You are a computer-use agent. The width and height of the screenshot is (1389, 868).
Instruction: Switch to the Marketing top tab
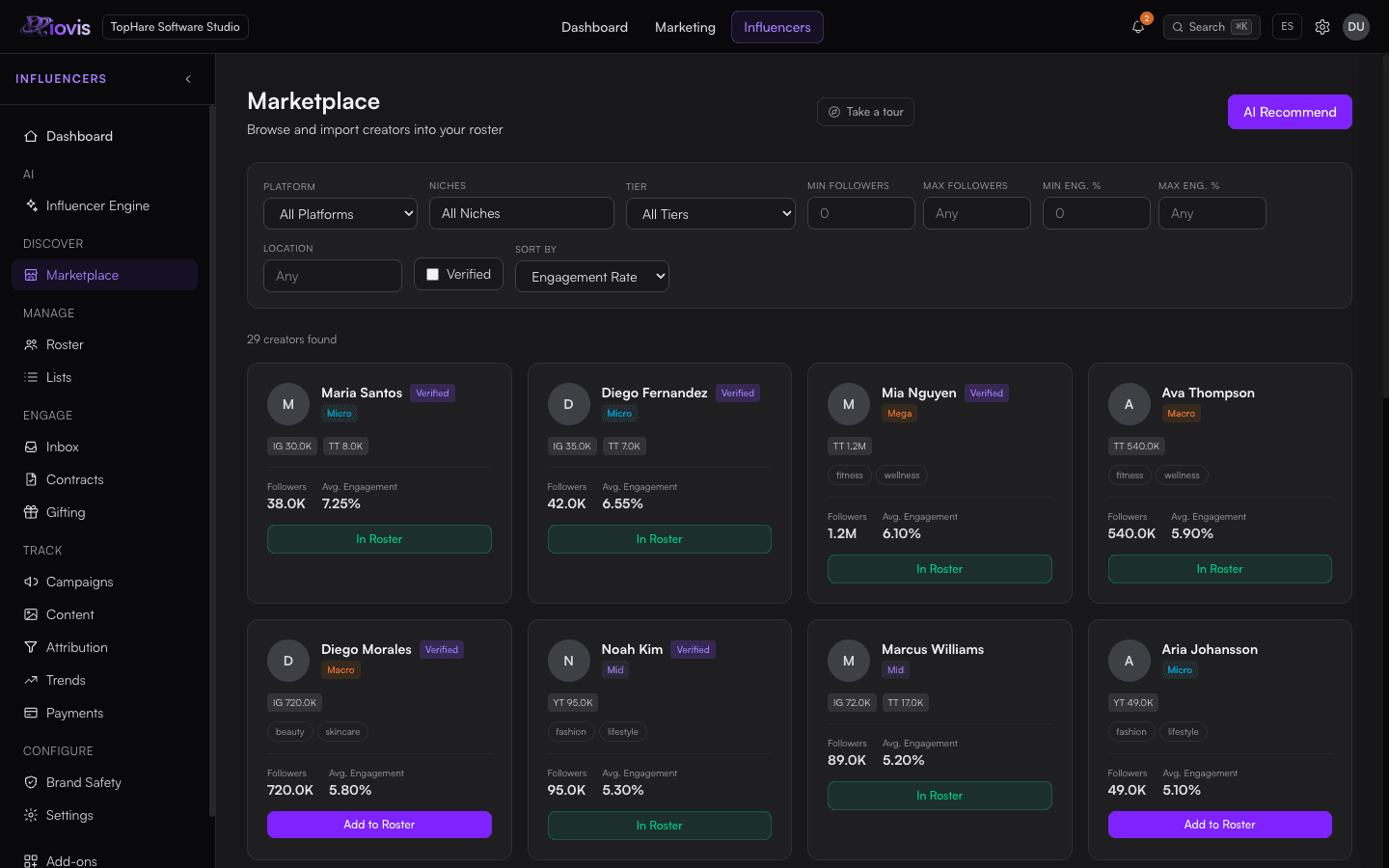tap(685, 27)
